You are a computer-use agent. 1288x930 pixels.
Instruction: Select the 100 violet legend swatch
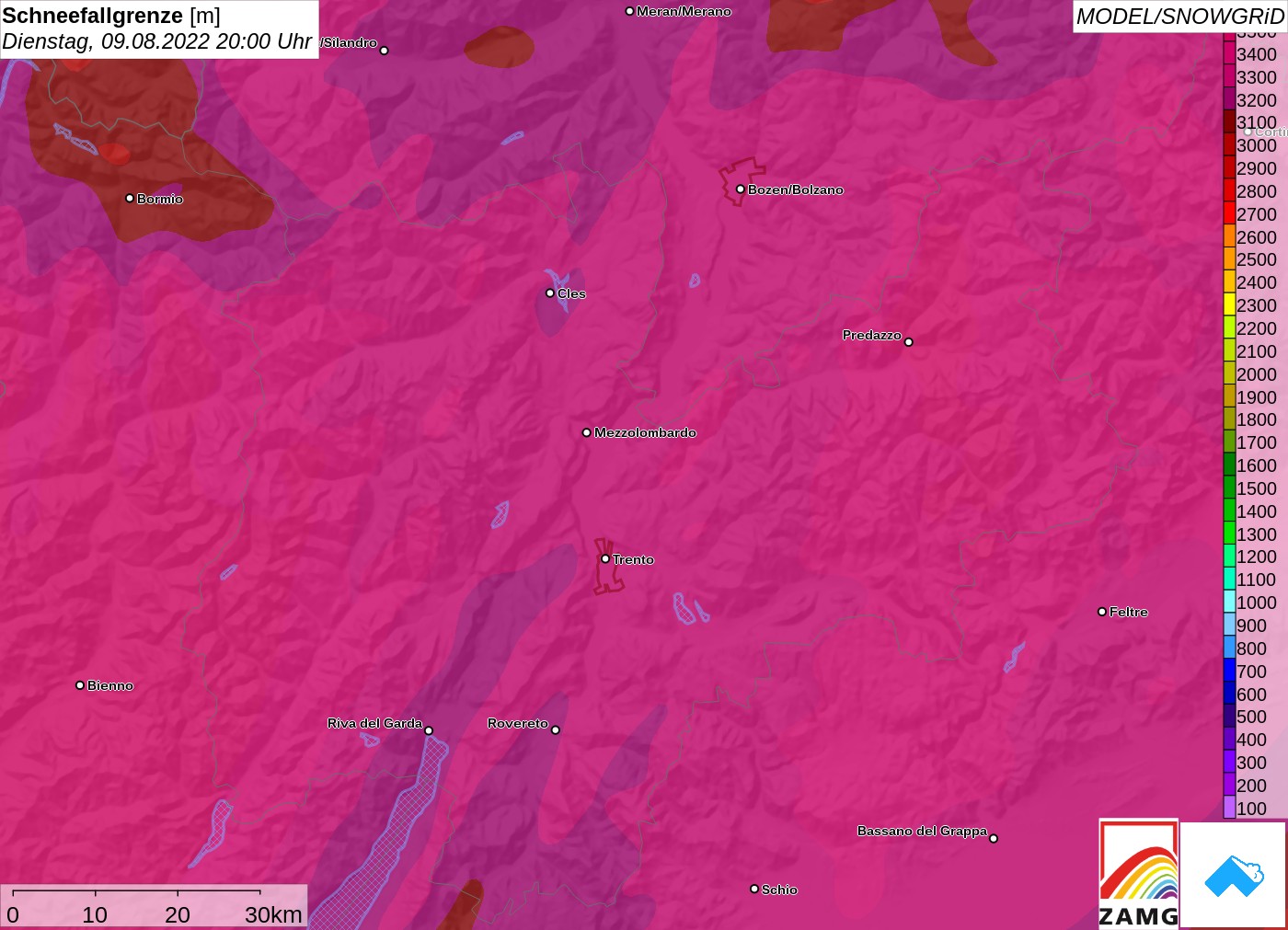1229,808
